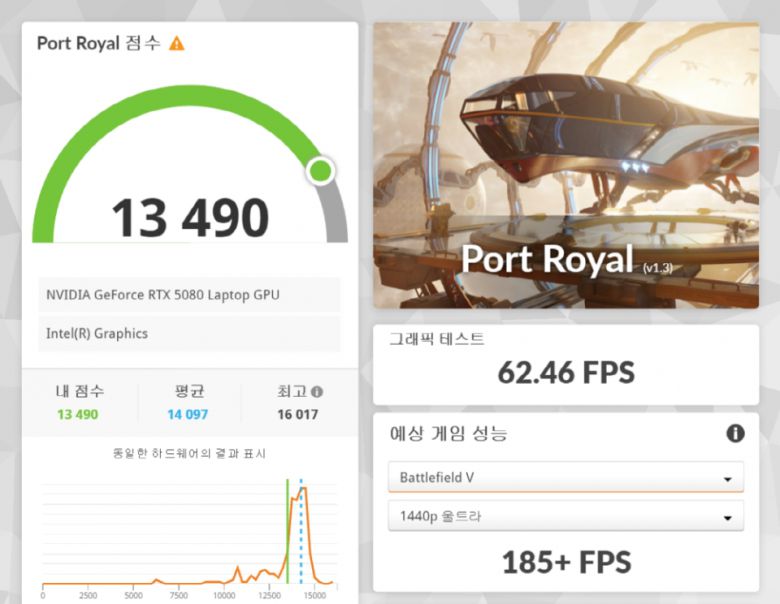Click the 동일한 하드웨어의 결과 표시 chart caption

[190, 454]
